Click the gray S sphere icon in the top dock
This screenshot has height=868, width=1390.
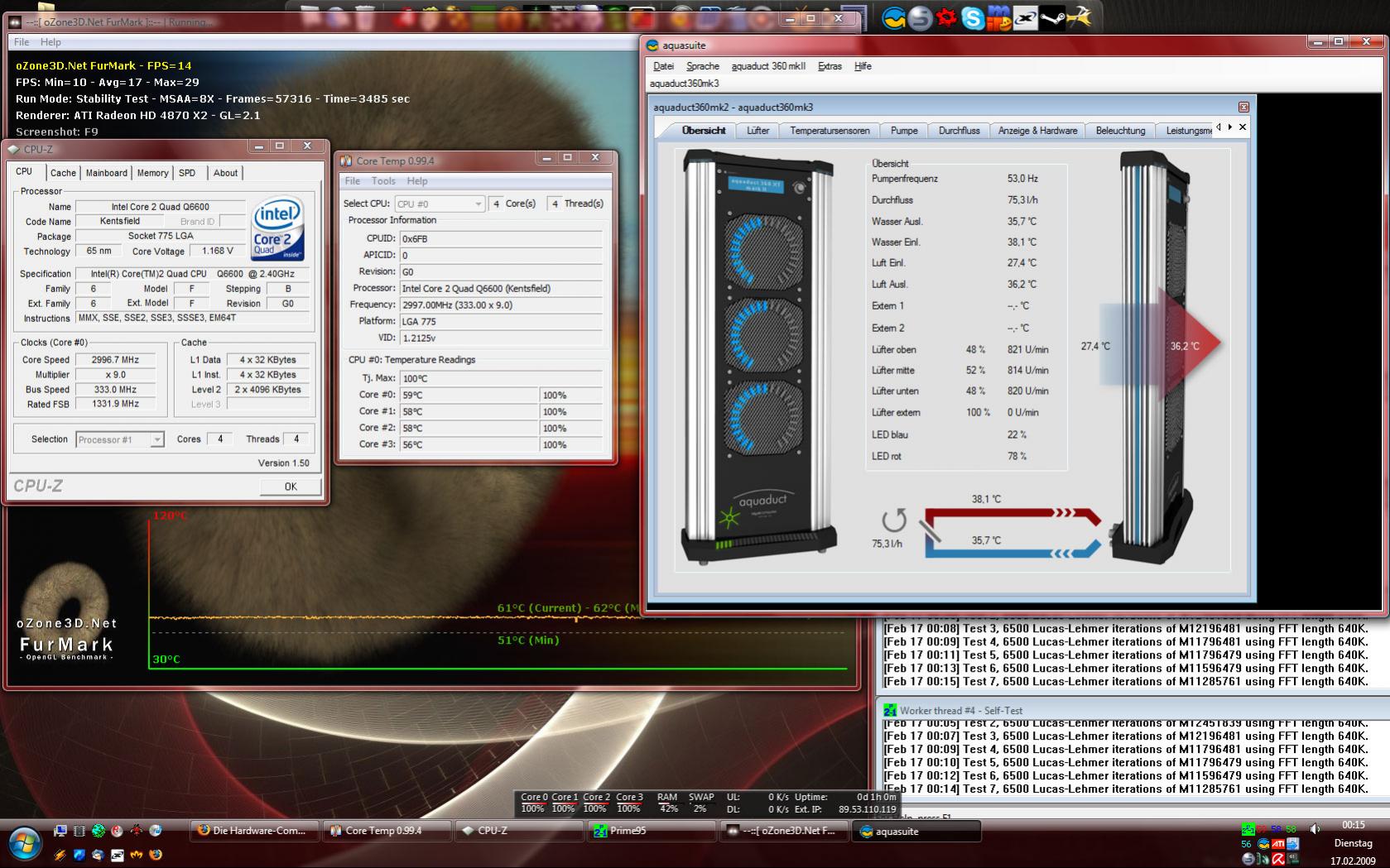pos(920,17)
